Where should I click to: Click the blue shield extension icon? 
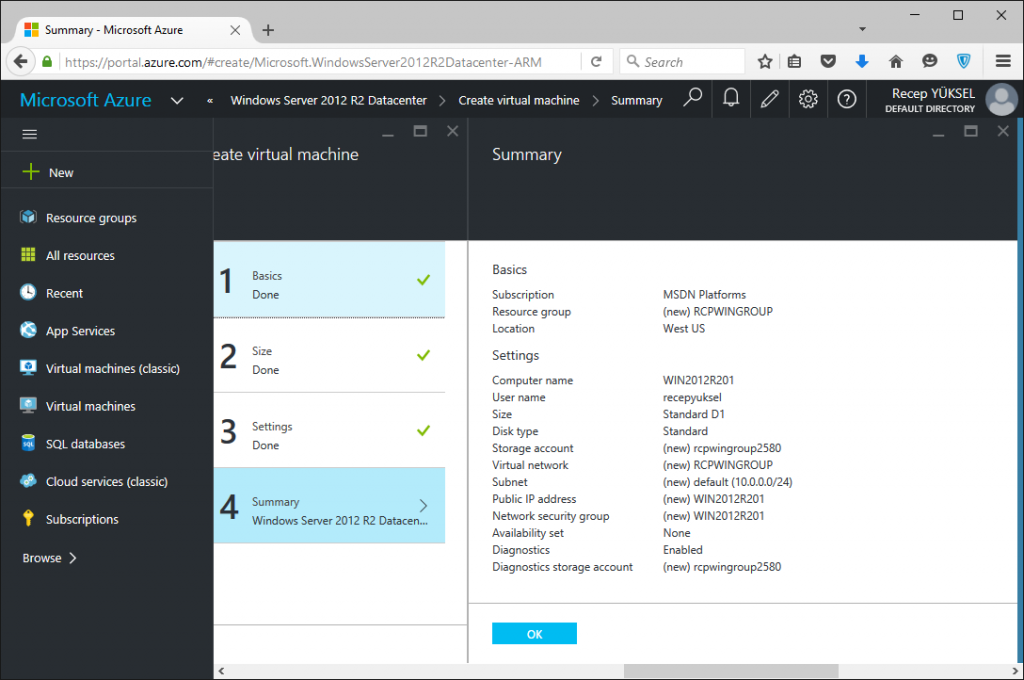963,61
